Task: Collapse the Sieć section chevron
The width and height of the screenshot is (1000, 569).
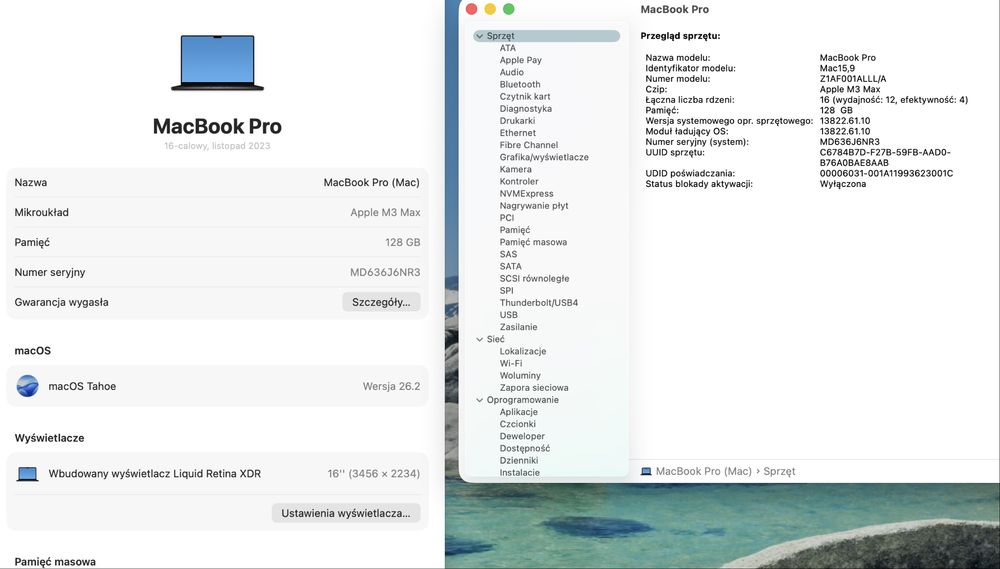Action: [480, 339]
